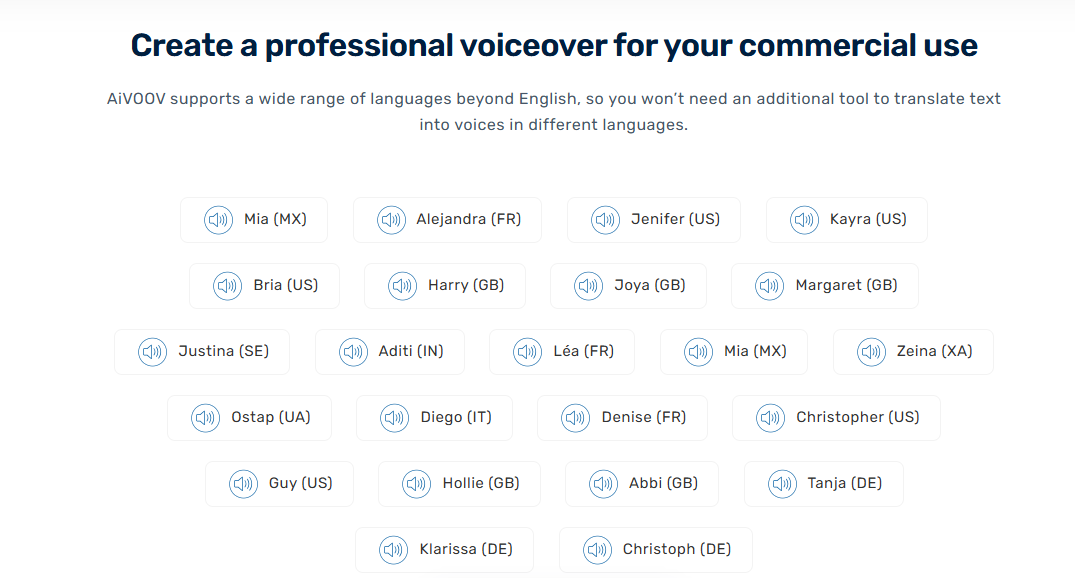This screenshot has width=1075, height=578.
Task: Click Harry (GB) speaker icon
Action: (x=402, y=286)
